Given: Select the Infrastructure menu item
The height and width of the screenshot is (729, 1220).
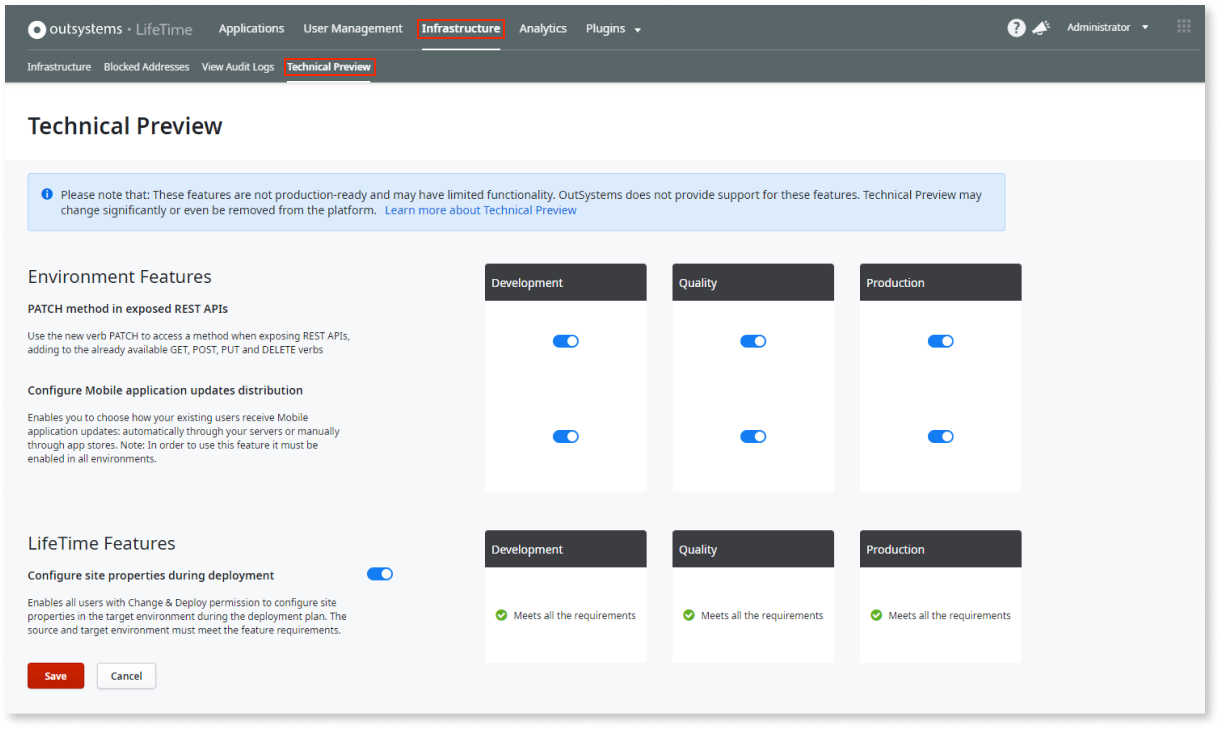Looking at the screenshot, I should click(x=460, y=28).
